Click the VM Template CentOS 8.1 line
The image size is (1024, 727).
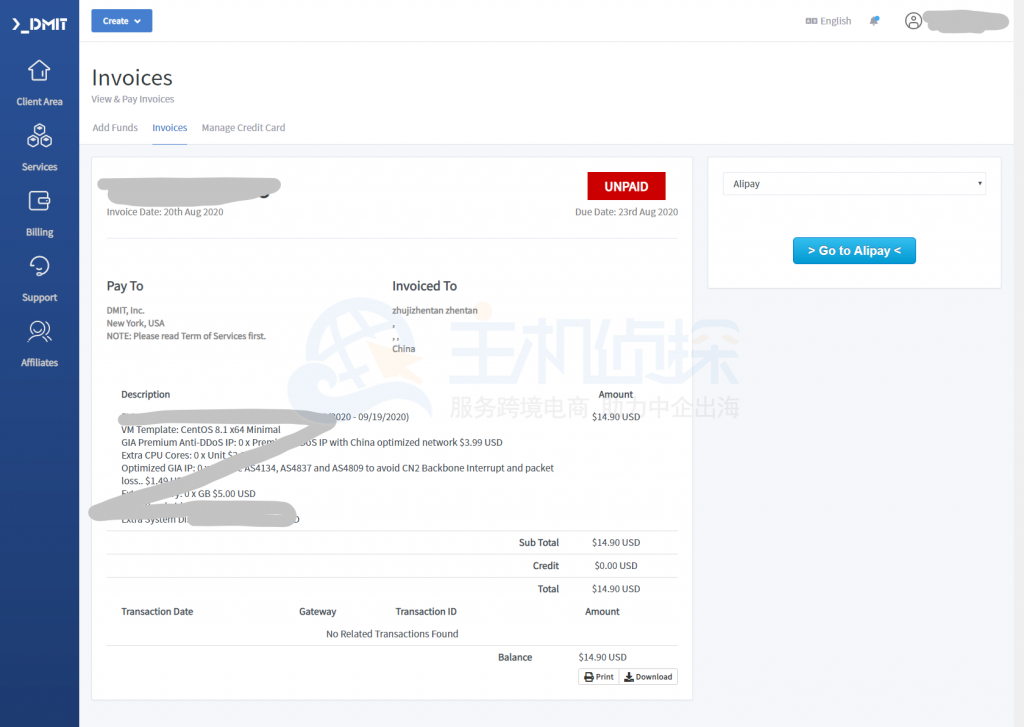[x=200, y=430]
